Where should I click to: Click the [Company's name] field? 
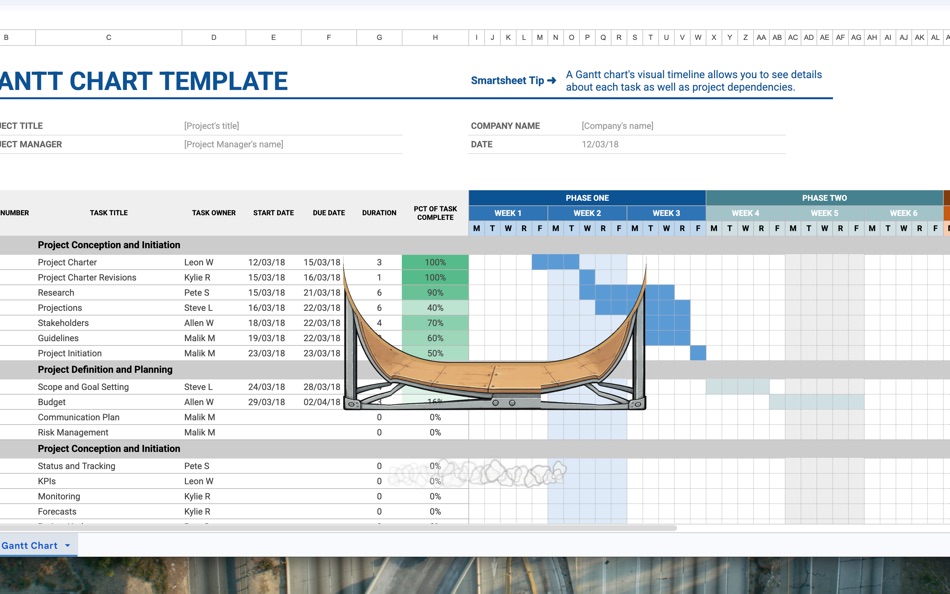point(617,126)
